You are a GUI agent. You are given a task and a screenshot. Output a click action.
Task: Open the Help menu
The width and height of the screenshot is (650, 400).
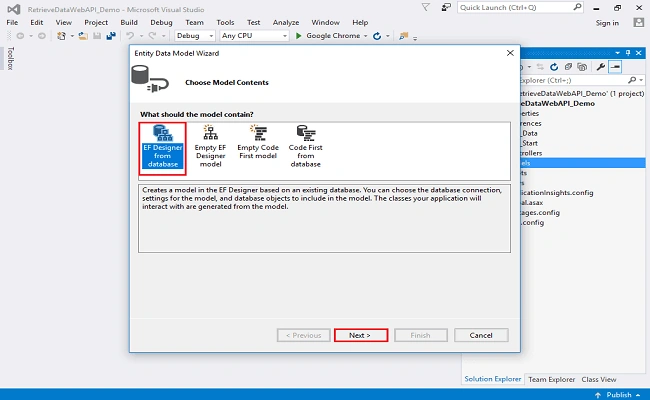(360, 22)
